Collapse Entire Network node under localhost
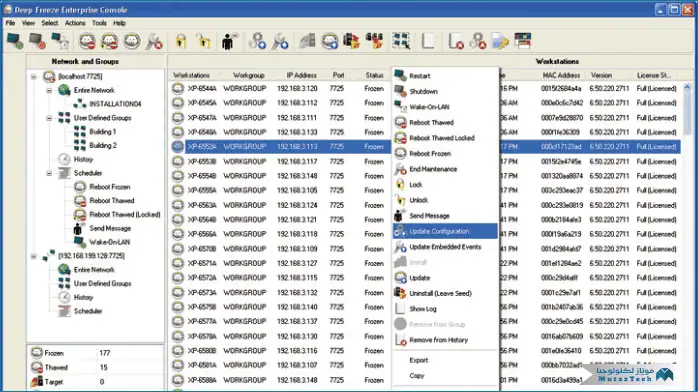The image size is (698, 392). [x=49, y=90]
